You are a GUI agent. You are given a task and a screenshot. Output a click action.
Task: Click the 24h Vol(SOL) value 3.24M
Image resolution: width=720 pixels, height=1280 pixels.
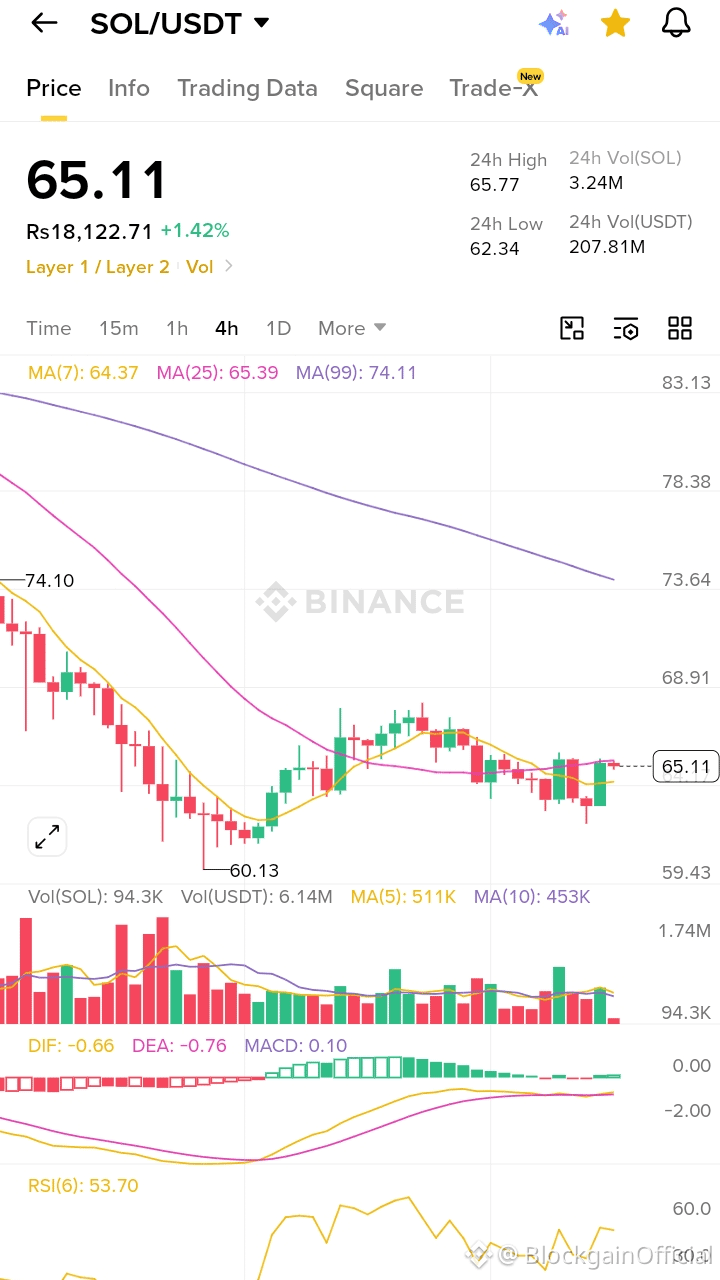(x=596, y=183)
